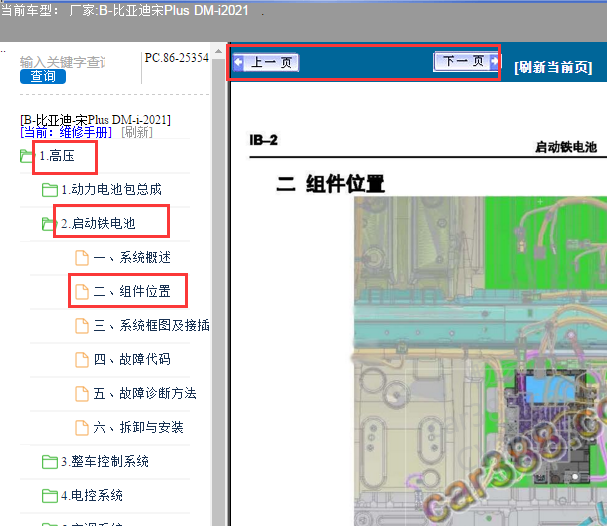Click the 启动铁电池 page header text
Viewport: 607px width, 526px height.
tap(566, 147)
